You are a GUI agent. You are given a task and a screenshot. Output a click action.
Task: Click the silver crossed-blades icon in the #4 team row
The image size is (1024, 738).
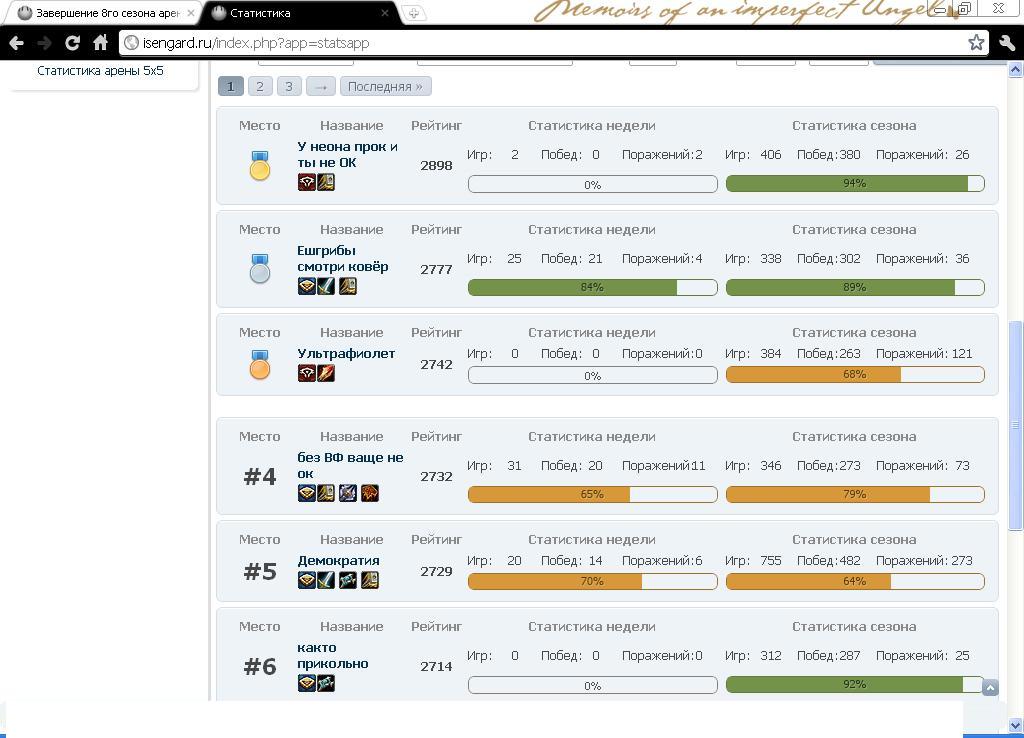coord(348,492)
